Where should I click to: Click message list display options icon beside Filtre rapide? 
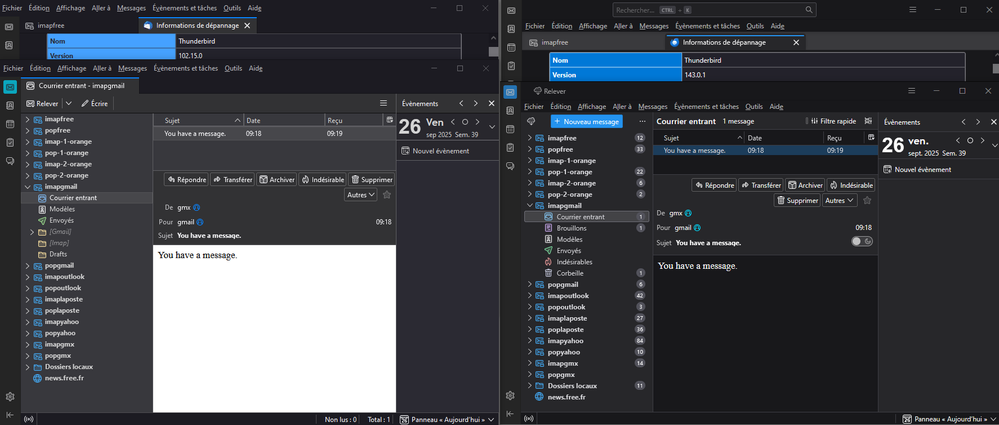(866, 121)
